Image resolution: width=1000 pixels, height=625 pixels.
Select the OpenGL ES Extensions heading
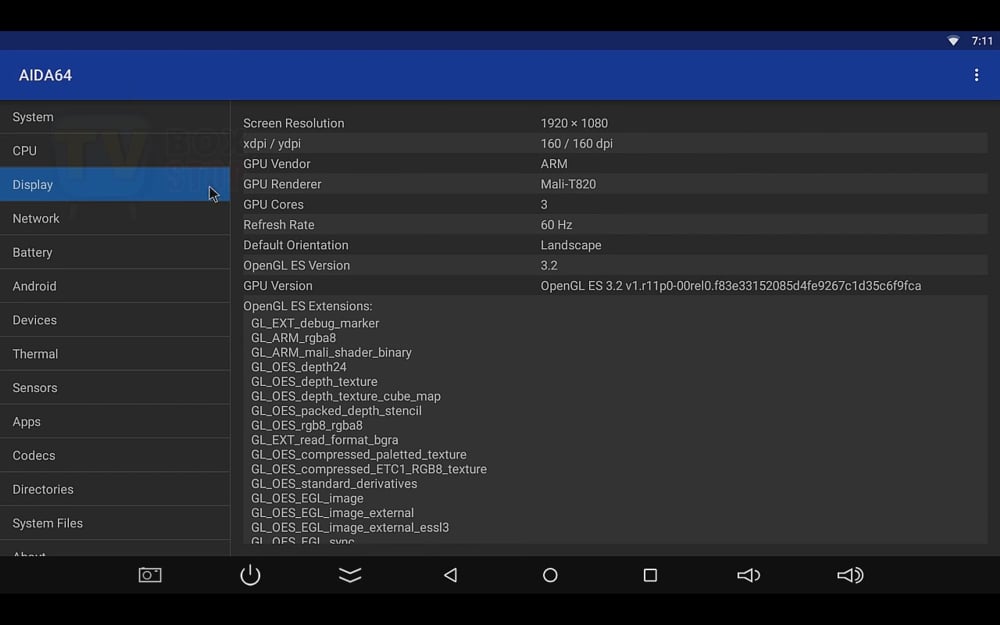pos(307,306)
